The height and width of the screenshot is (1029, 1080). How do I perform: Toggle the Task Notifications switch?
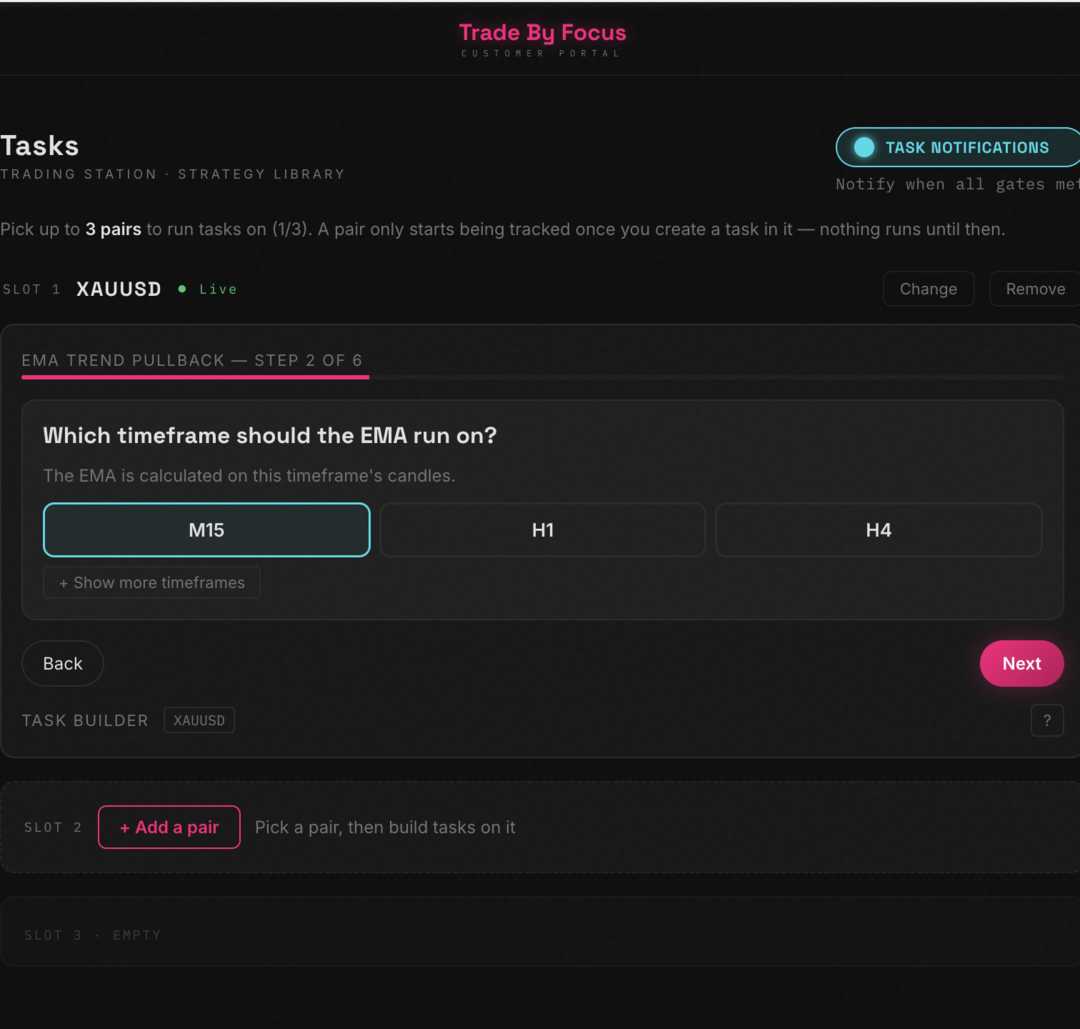click(x=959, y=147)
